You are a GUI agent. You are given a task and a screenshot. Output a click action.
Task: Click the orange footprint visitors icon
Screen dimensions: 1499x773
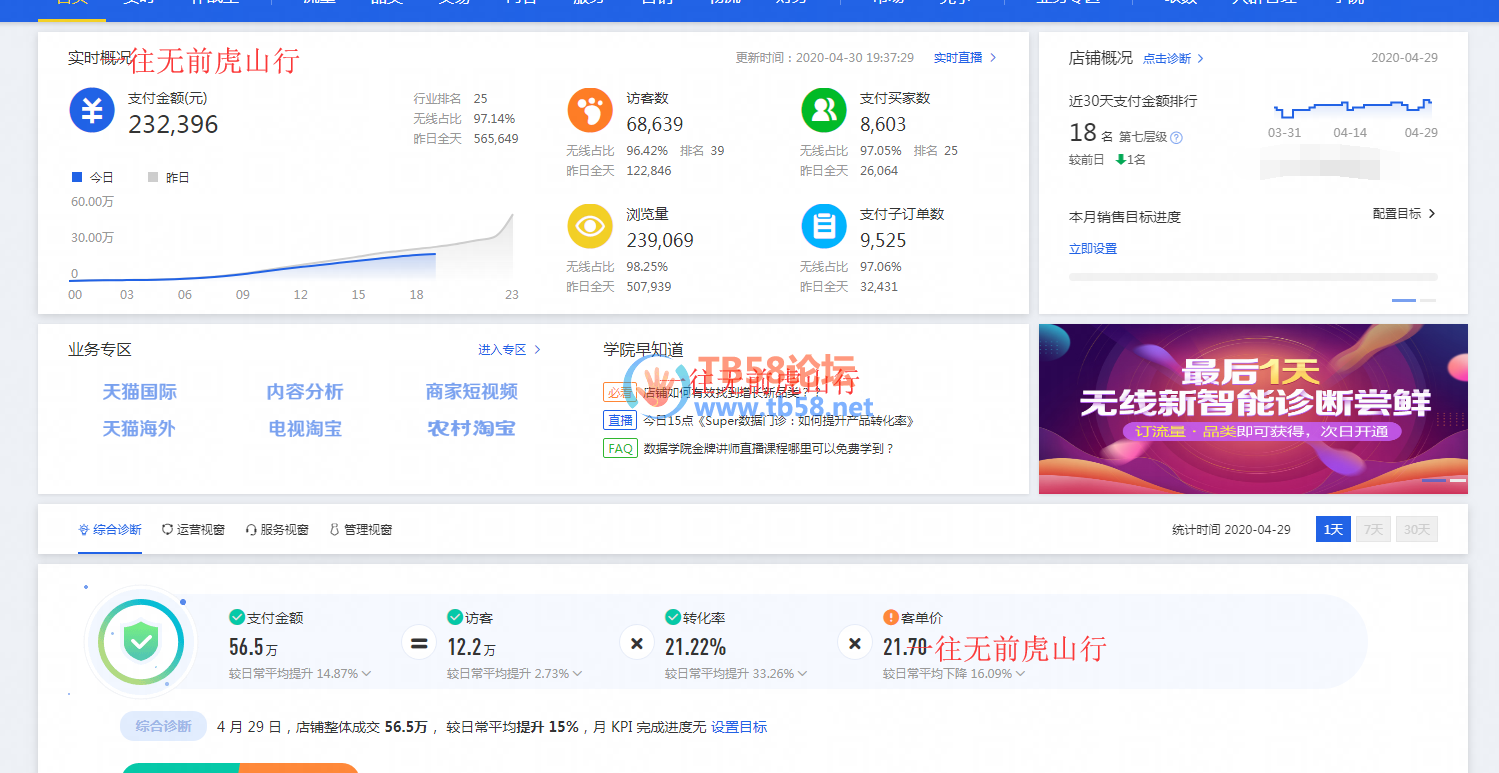pyautogui.click(x=590, y=110)
